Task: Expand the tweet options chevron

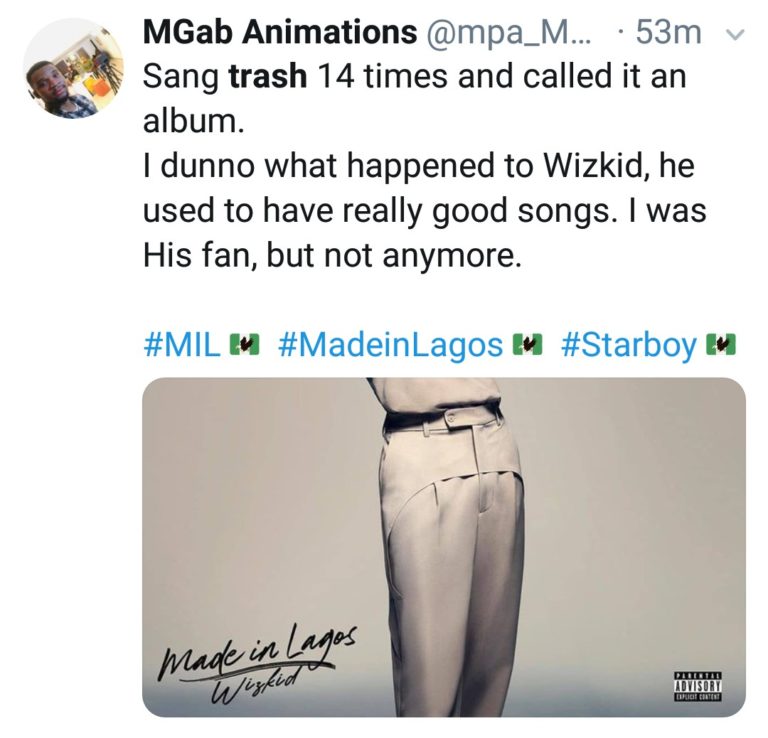Action: click(733, 35)
